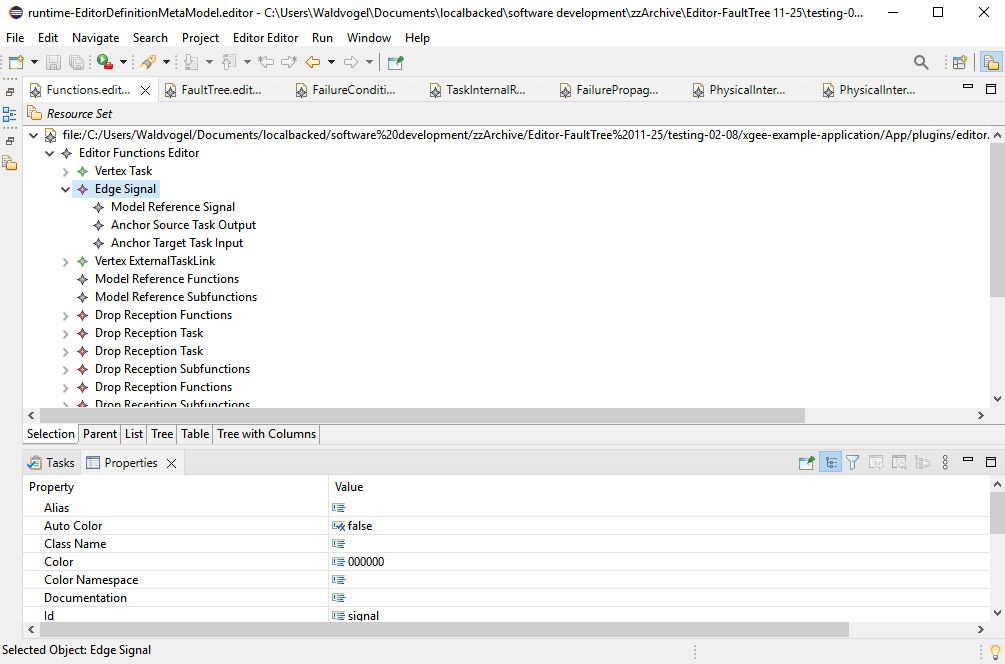Click the project explorer icon in left sidebar

[10, 163]
